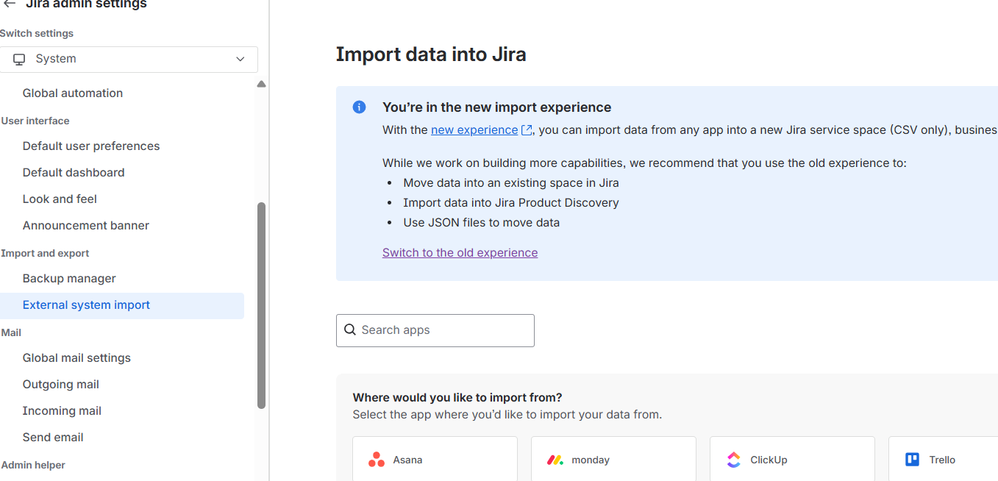This screenshot has width=998, height=481.
Task: Open Global automation settings
Action: click(x=73, y=93)
